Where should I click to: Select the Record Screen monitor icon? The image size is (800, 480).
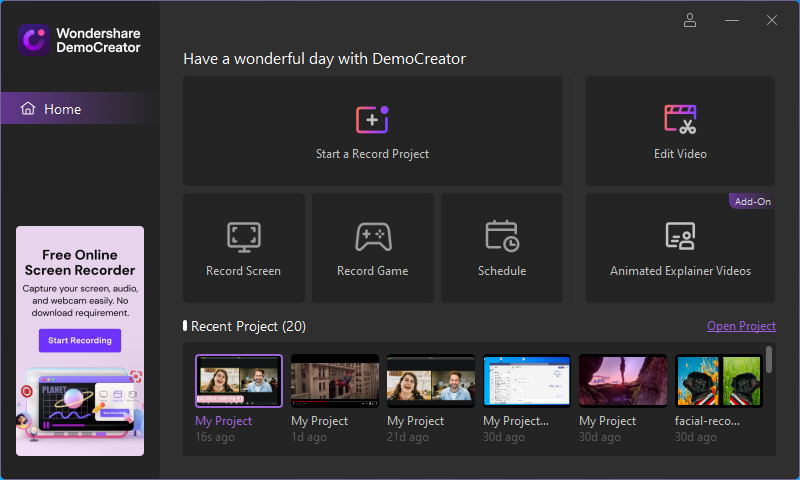point(244,237)
